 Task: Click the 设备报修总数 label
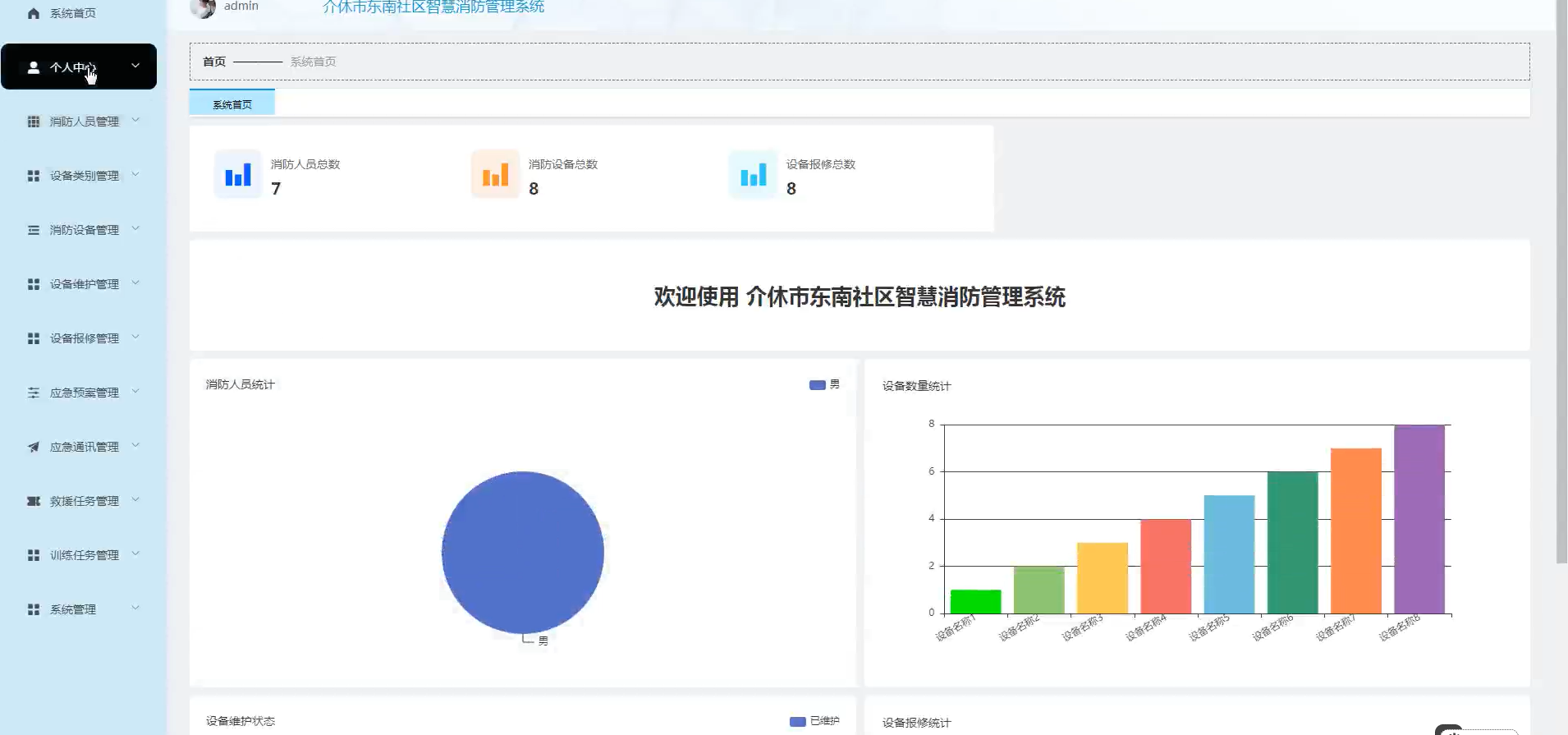(821, 164)
